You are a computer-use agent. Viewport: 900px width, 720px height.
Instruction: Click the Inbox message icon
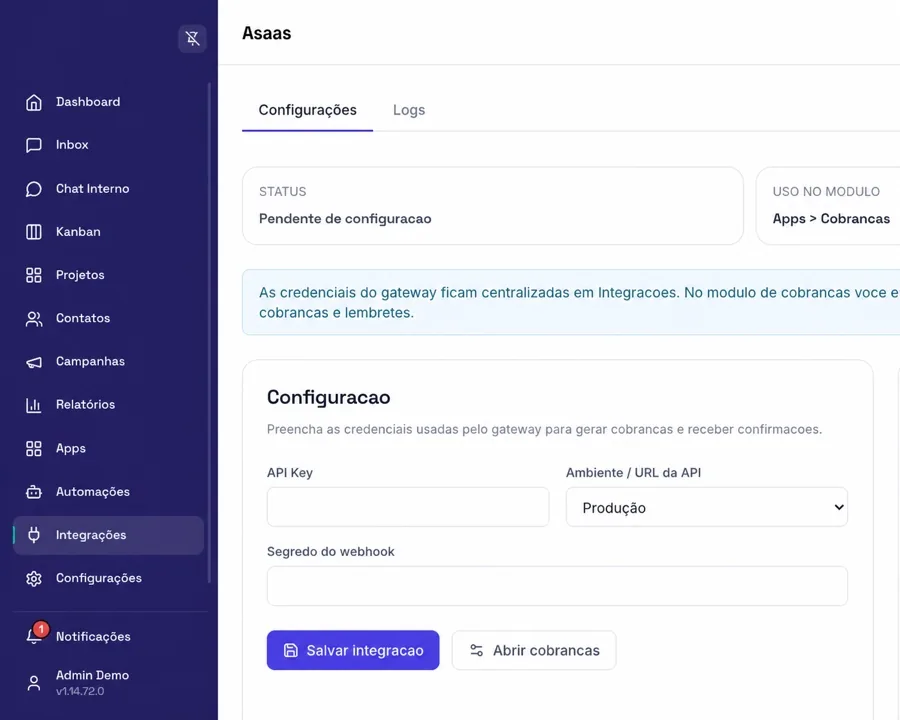(x=34, y=145)
